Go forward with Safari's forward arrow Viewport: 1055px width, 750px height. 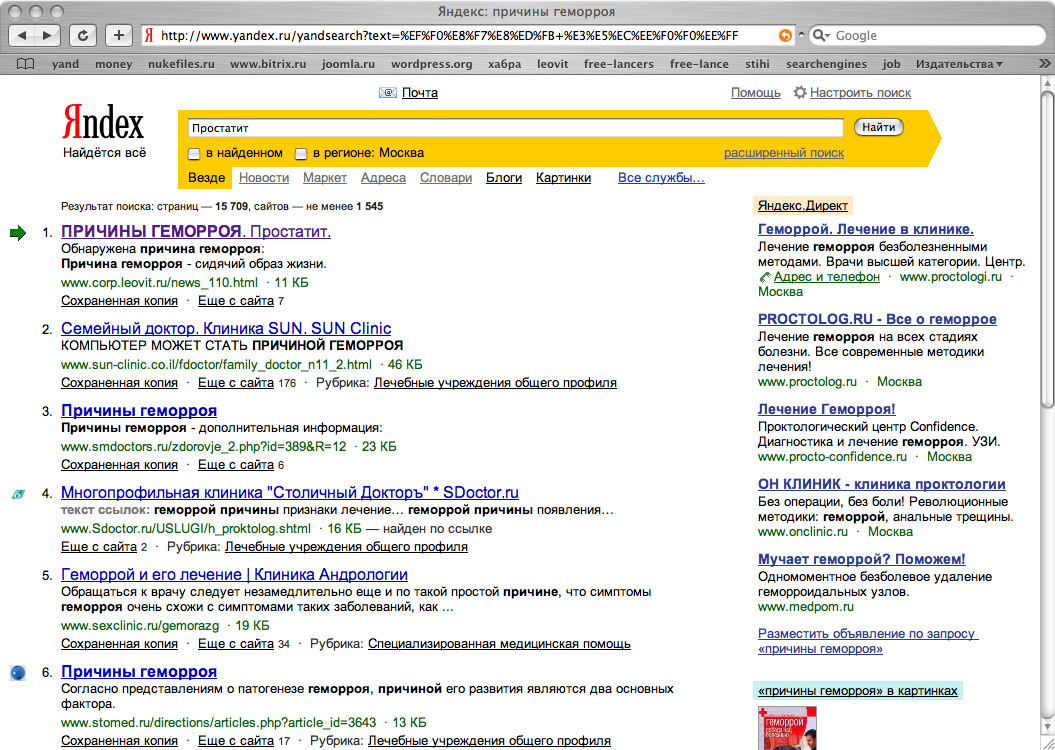coord(47,35)
